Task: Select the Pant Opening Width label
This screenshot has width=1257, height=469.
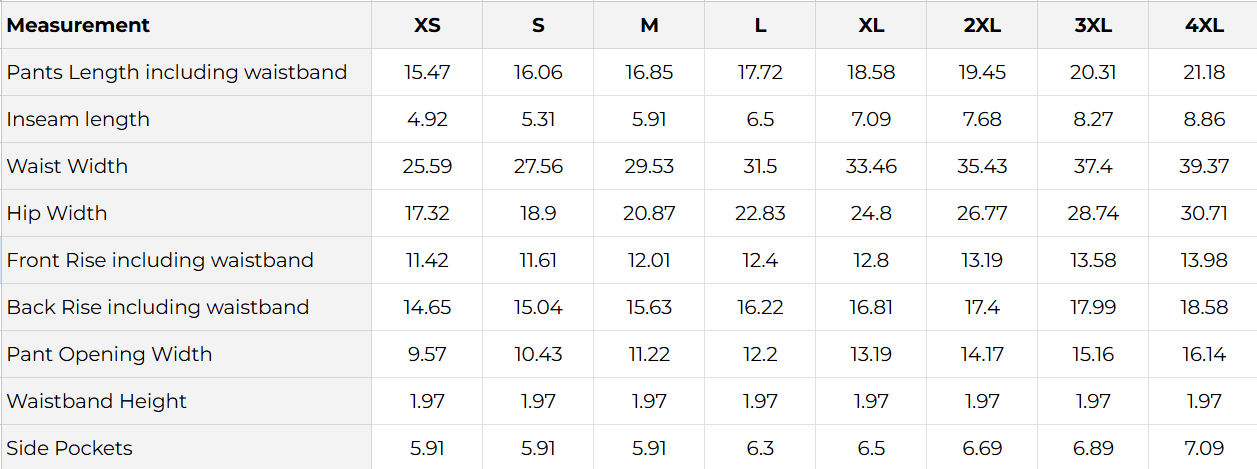Action: [x=109, y=354]
